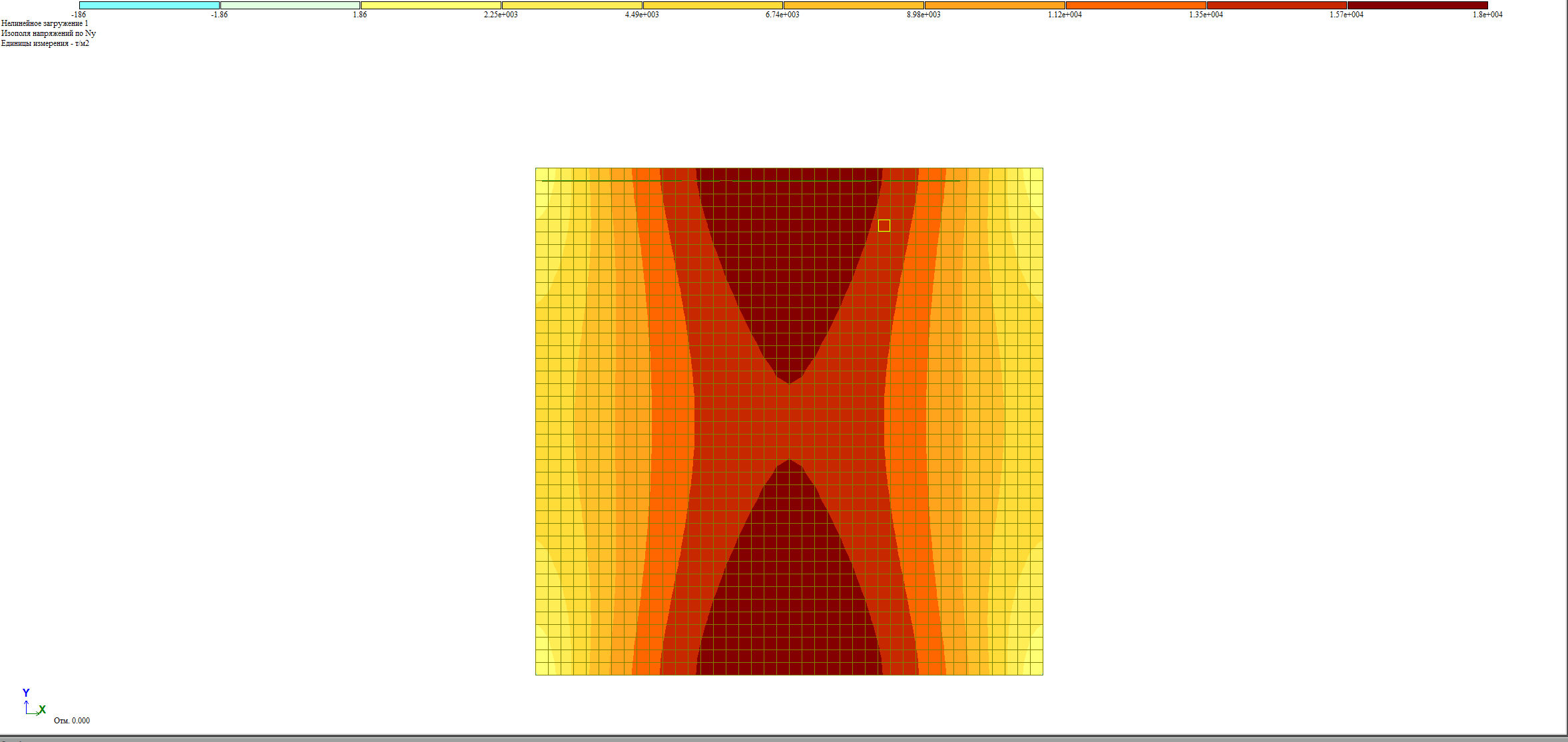Click the 2.25e+003 legend value label
Viewport: 1568px width, 742px height.
501,15
